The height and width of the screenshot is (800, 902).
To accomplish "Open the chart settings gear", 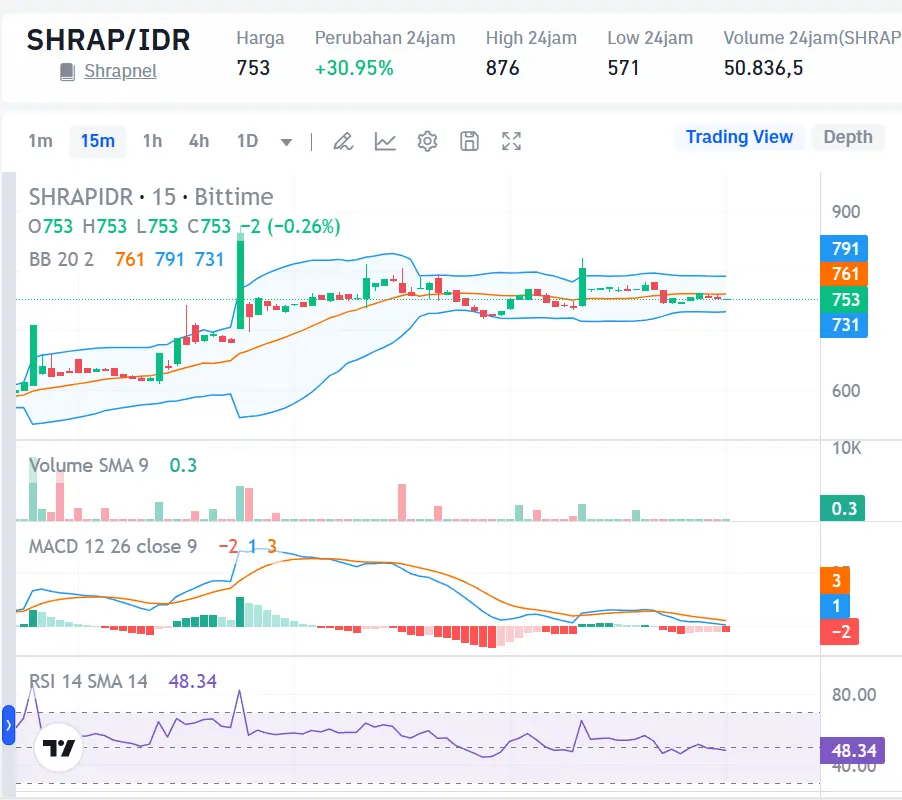I will (427, 141).
